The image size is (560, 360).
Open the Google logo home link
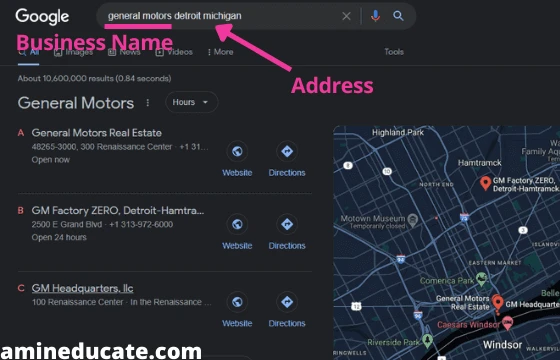(x=42, y=17)
